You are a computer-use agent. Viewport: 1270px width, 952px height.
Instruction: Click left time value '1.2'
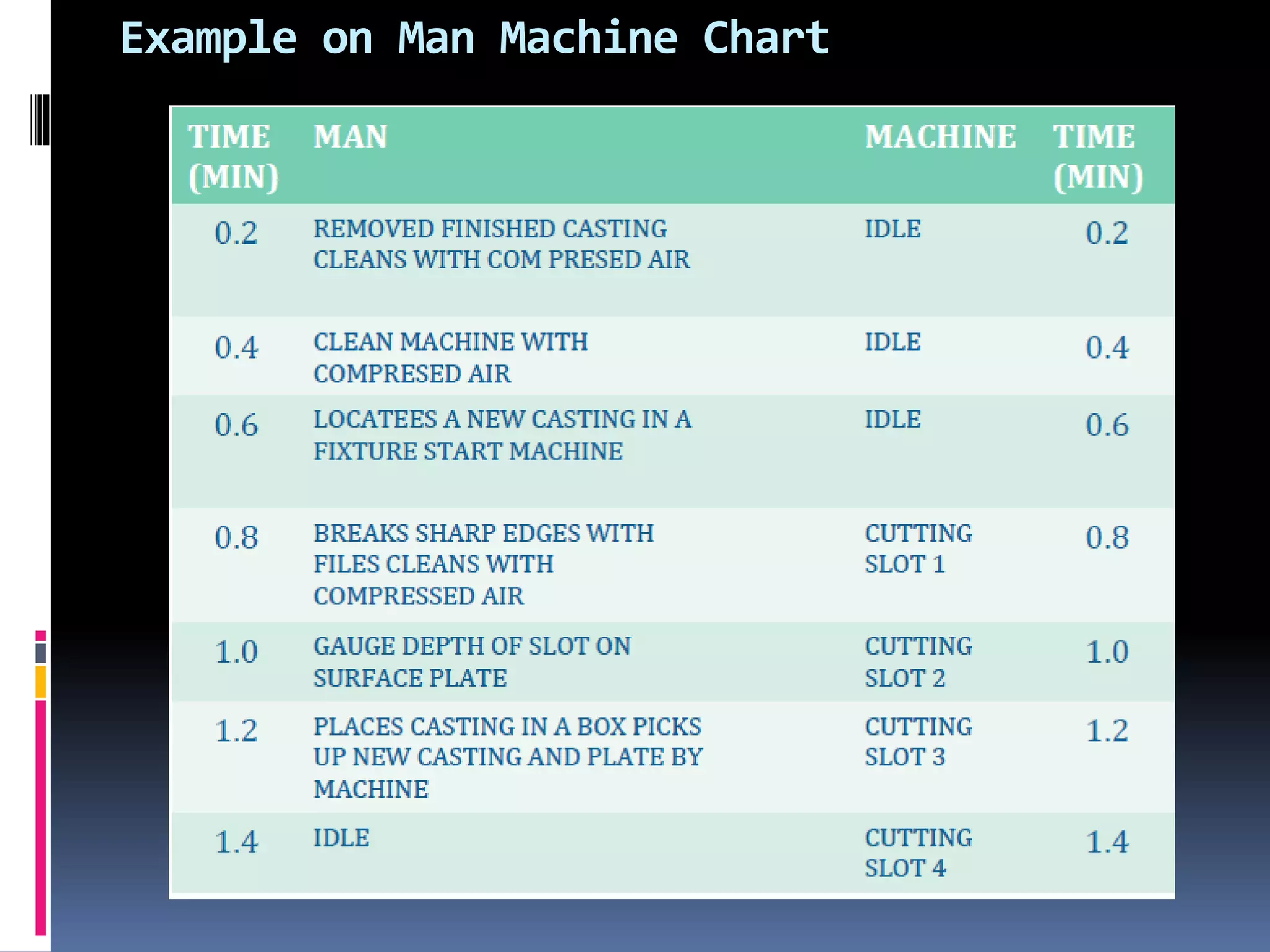[x=236, y=730]
